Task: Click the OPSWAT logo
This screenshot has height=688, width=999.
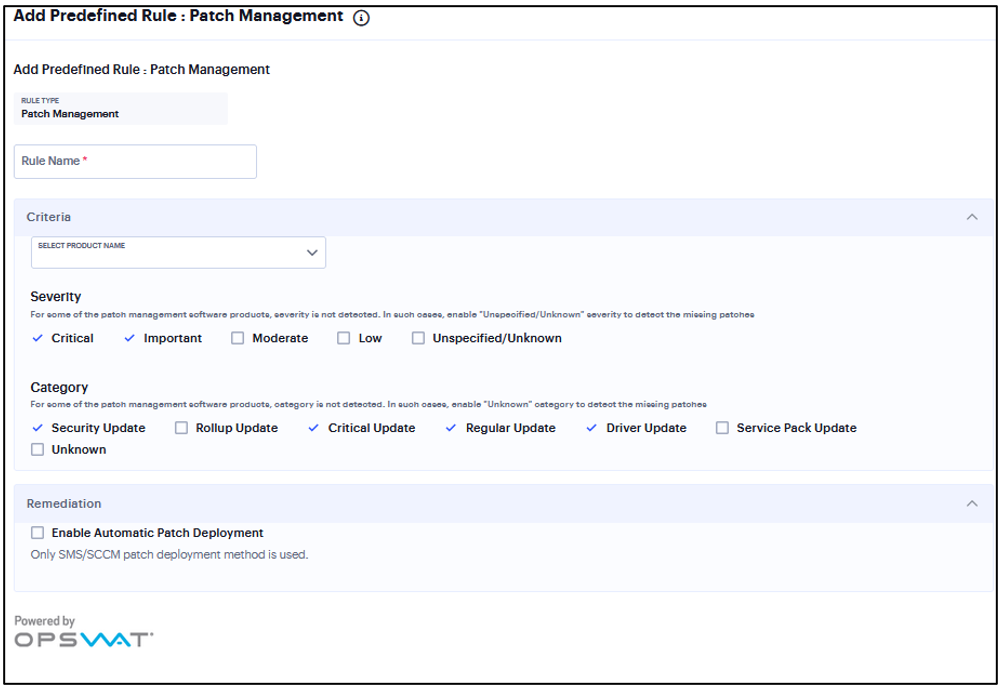Action: pyautogui.click(x=83, y=637)
